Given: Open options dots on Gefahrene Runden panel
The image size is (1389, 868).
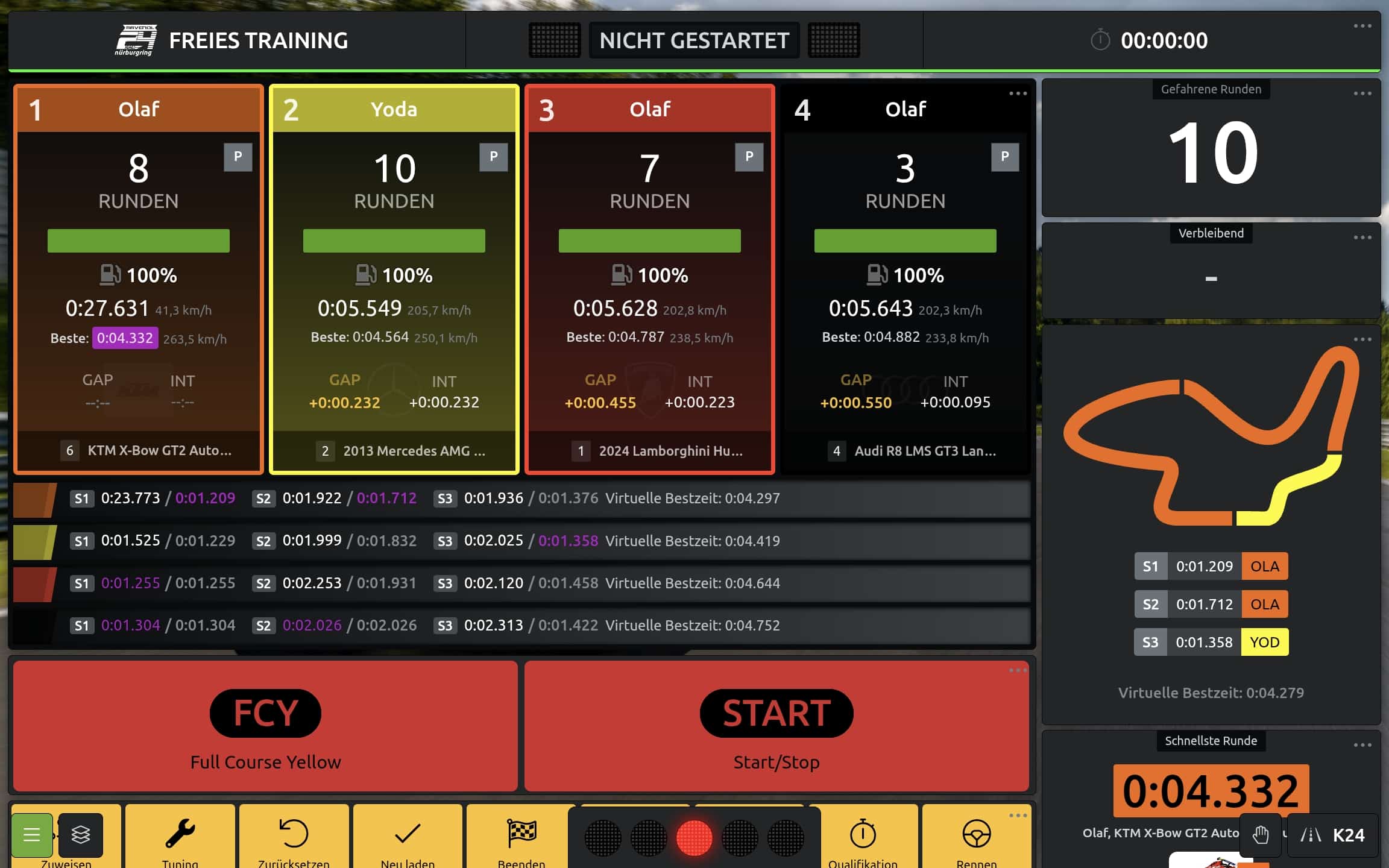Looking at the screenshot, I should 1362,93.
